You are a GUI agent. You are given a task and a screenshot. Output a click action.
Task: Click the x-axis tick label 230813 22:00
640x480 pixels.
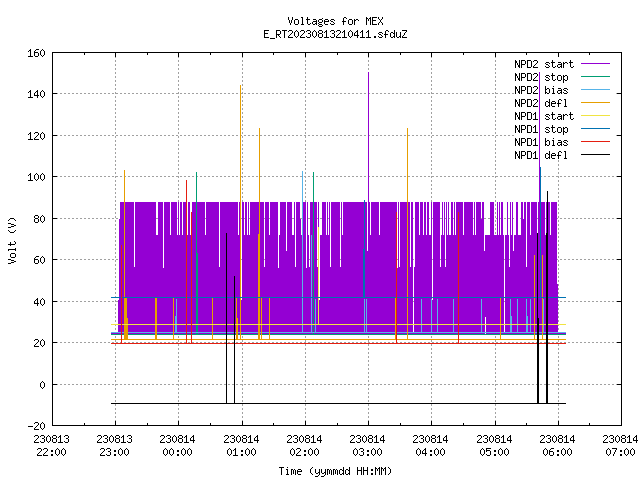tap(51, 446)
